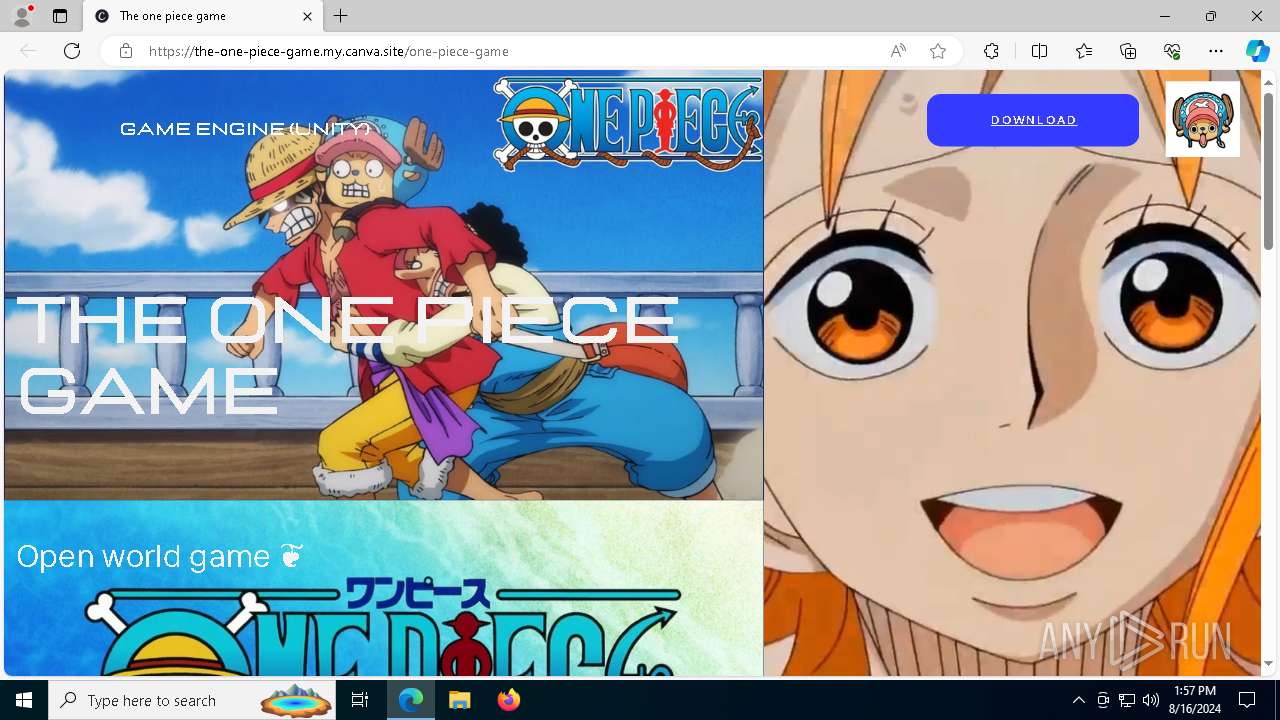
Task: Open Browser essentials heart icon
Action: pos(1172,51)
